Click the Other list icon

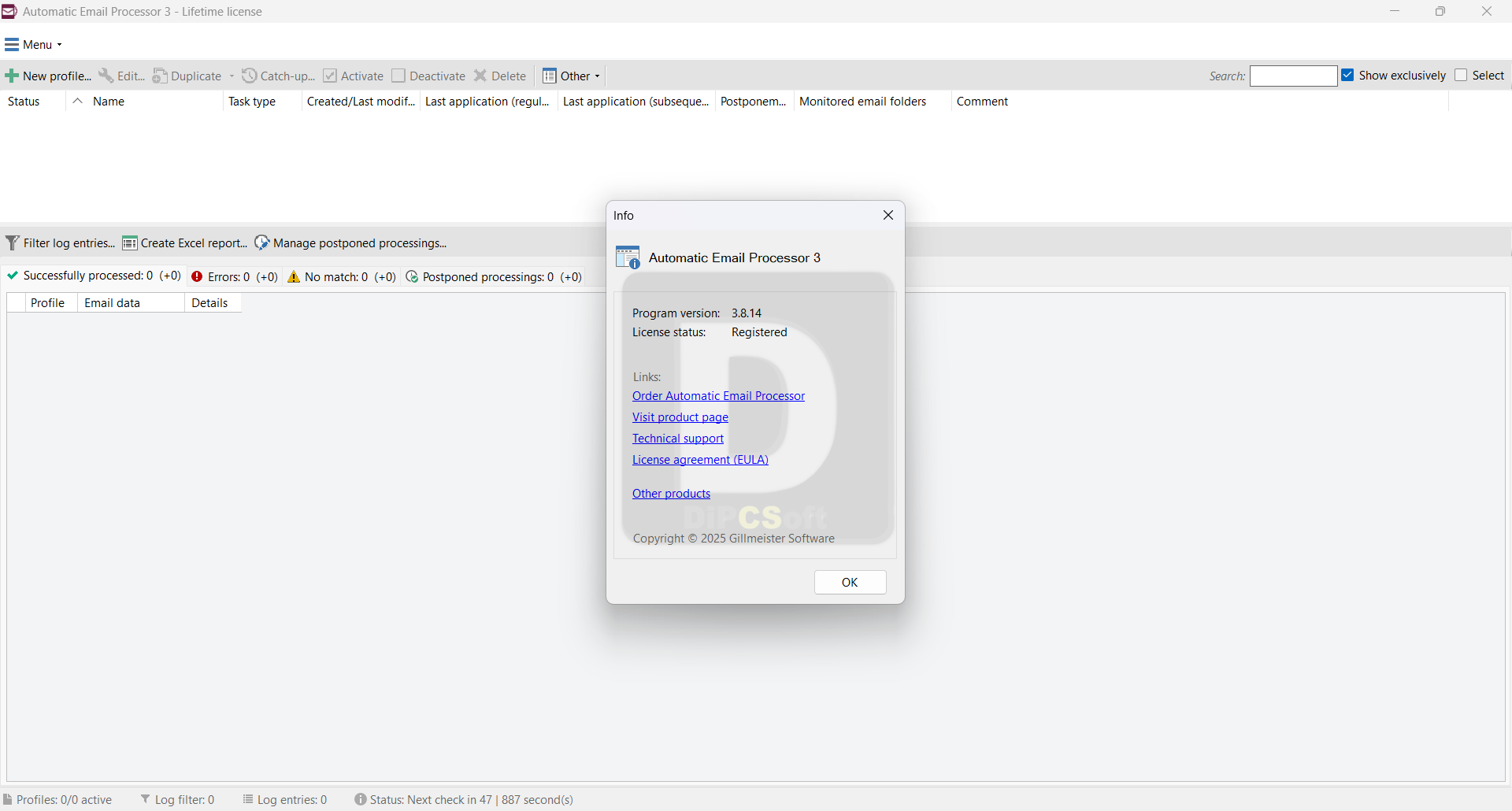(x=550, y=76)
